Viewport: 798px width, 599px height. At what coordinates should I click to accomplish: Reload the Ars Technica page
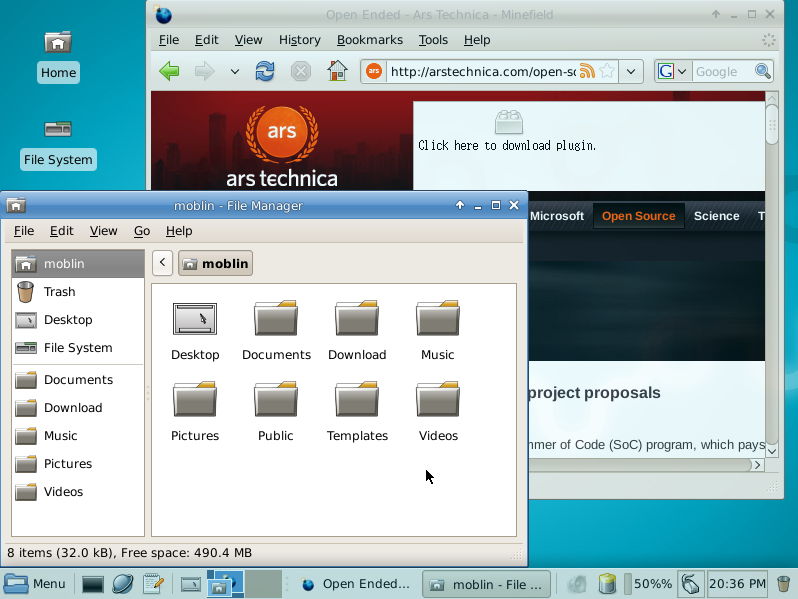tap(265, 71)
